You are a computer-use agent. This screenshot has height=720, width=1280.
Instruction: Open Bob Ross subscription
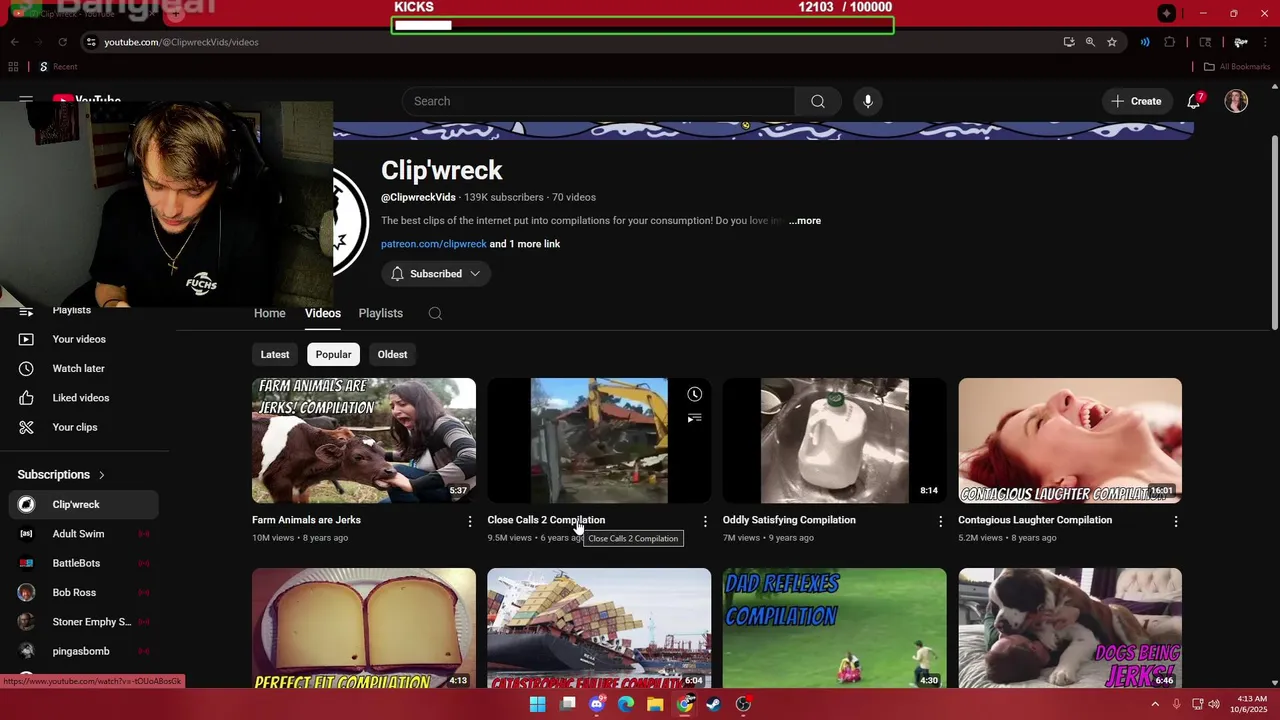[x=84, y=592]
